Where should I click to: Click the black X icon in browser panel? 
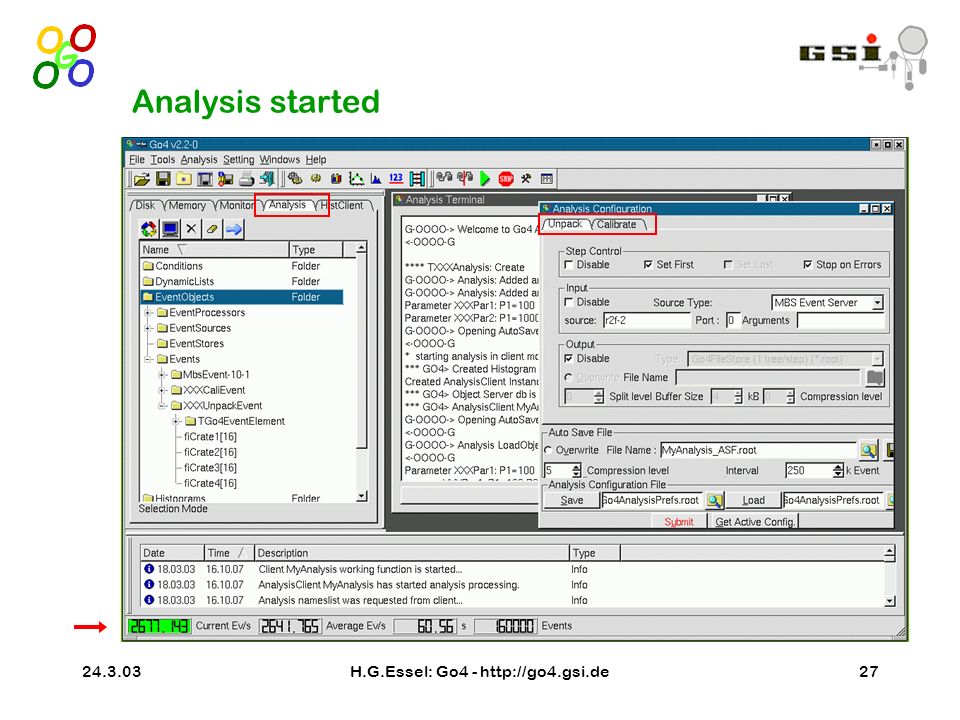click(x=191, y=229)
